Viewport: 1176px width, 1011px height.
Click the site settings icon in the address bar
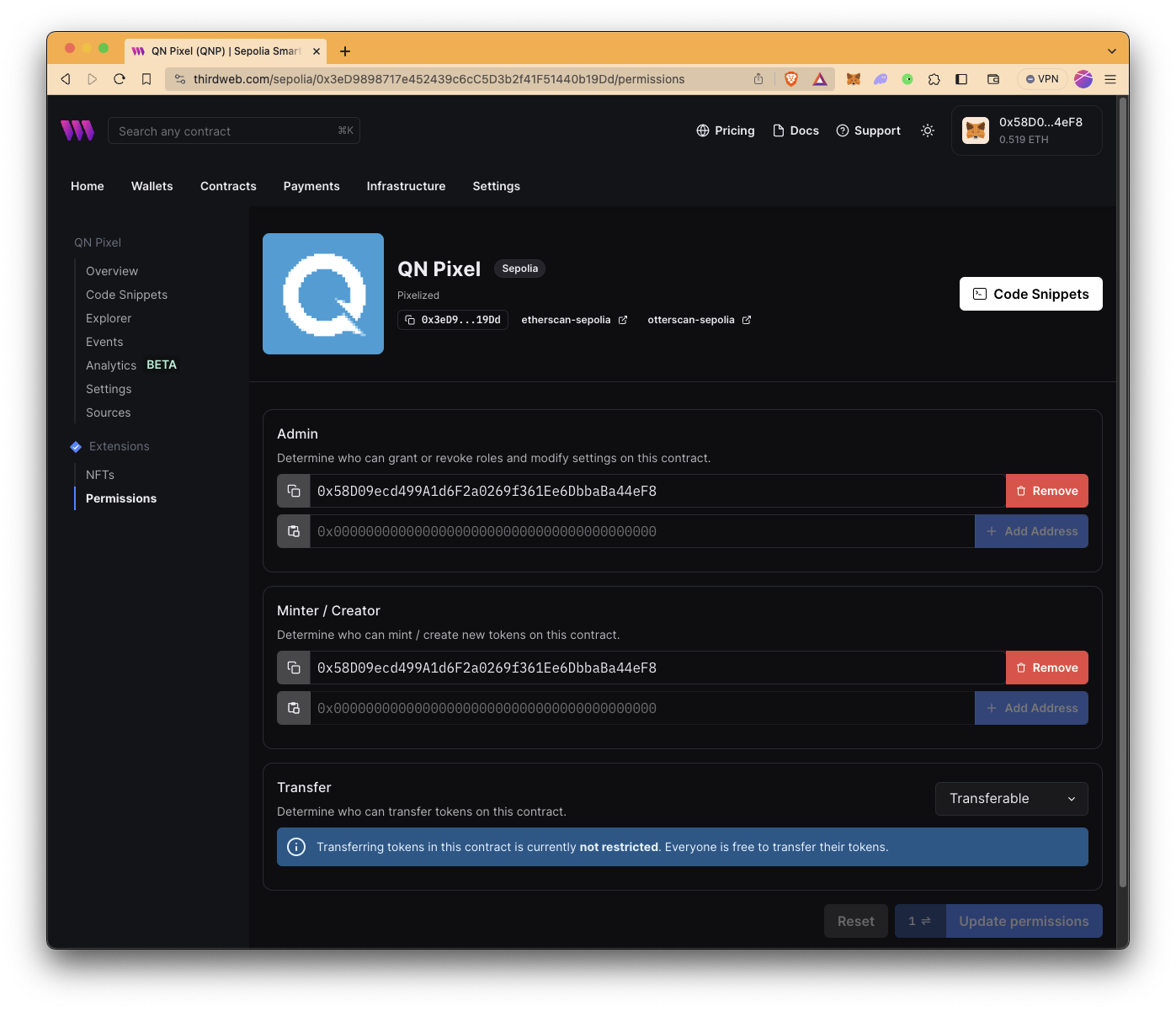click(x=180, y=79)
